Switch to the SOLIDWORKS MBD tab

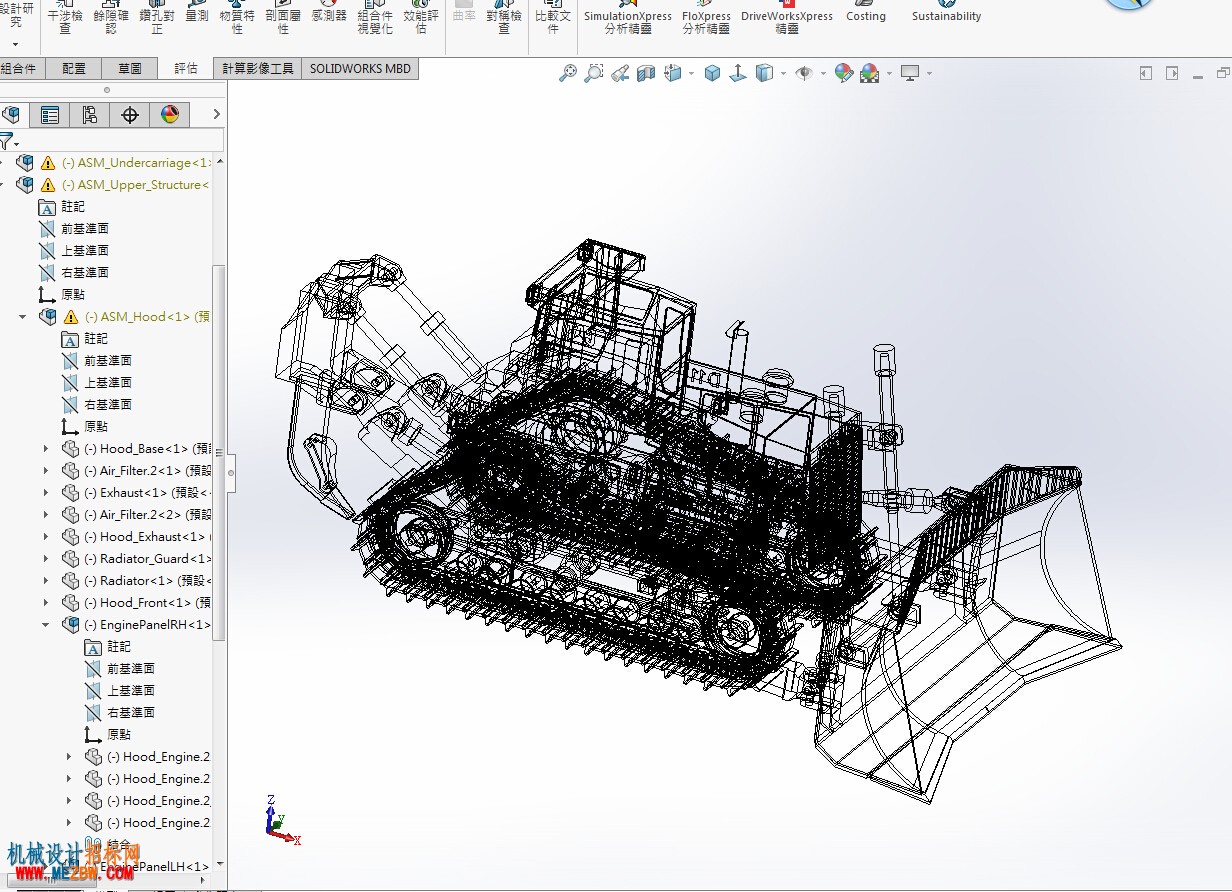click(360, 68)
